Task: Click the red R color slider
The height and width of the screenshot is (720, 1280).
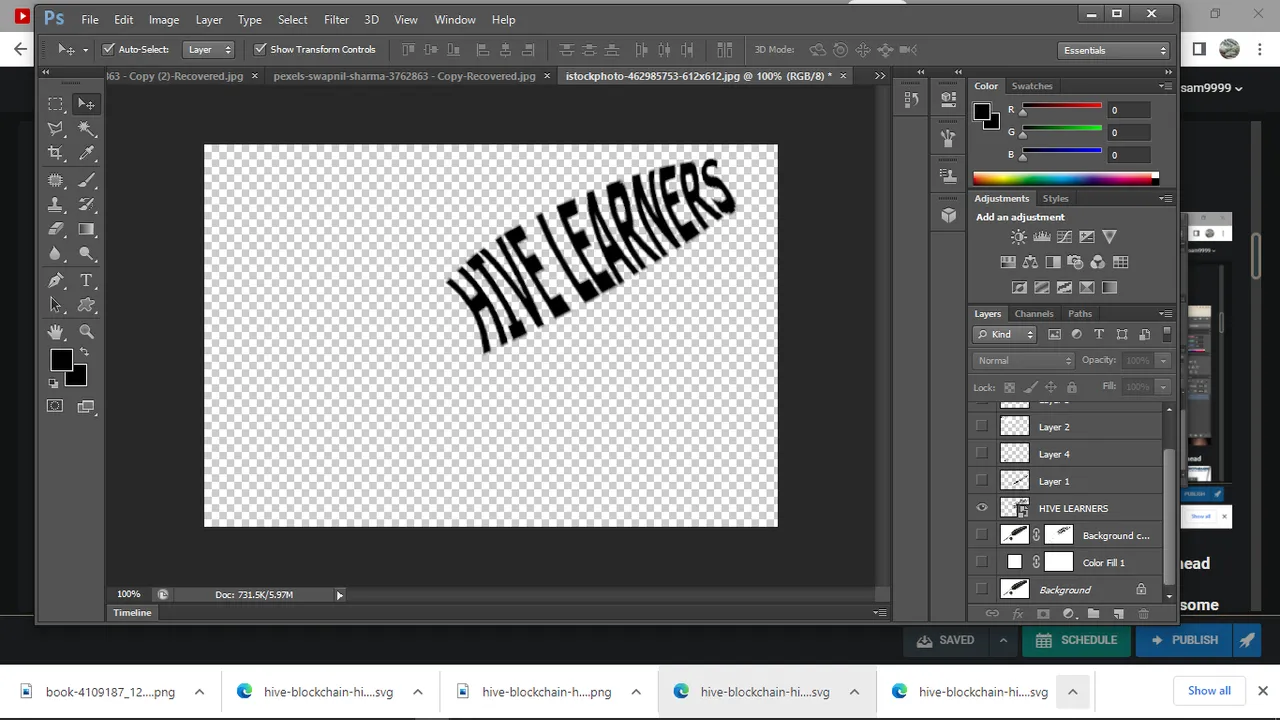Action: [x=1060, y=106]
